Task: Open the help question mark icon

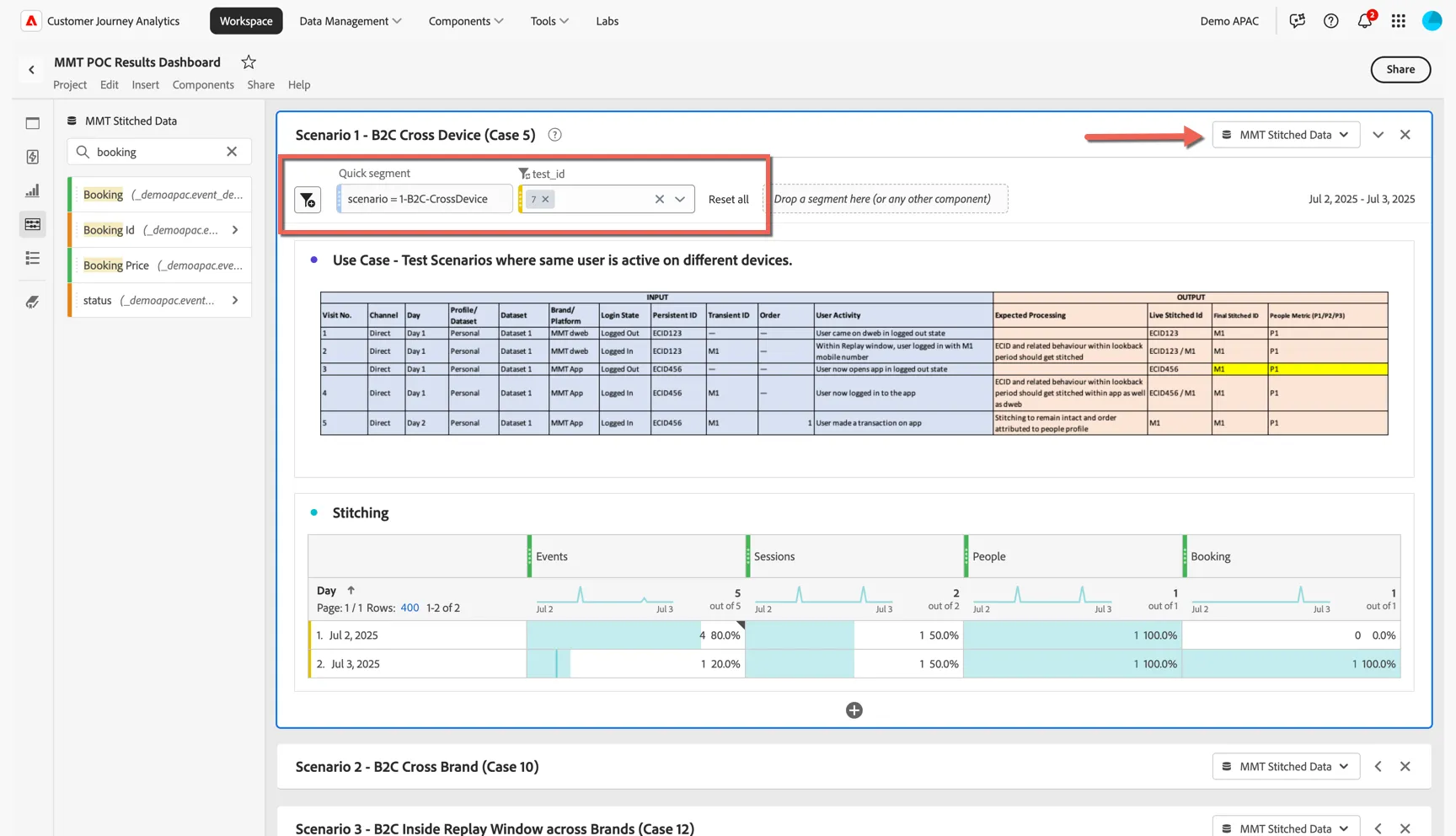Action: (1330, 21)
